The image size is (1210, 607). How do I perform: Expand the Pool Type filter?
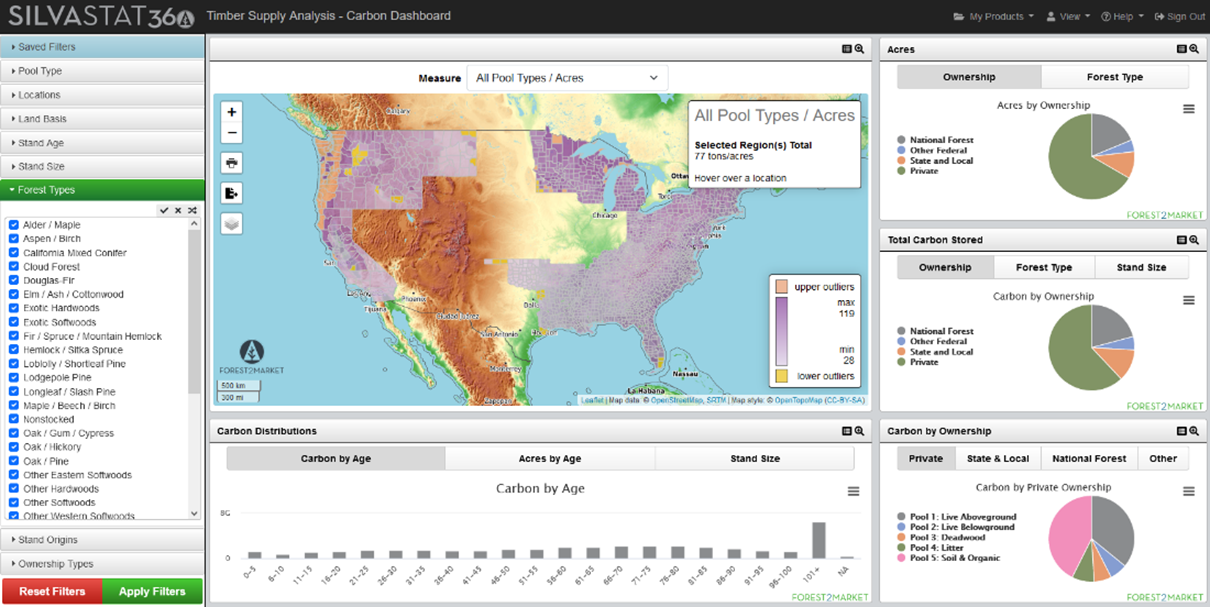[102, 71]
